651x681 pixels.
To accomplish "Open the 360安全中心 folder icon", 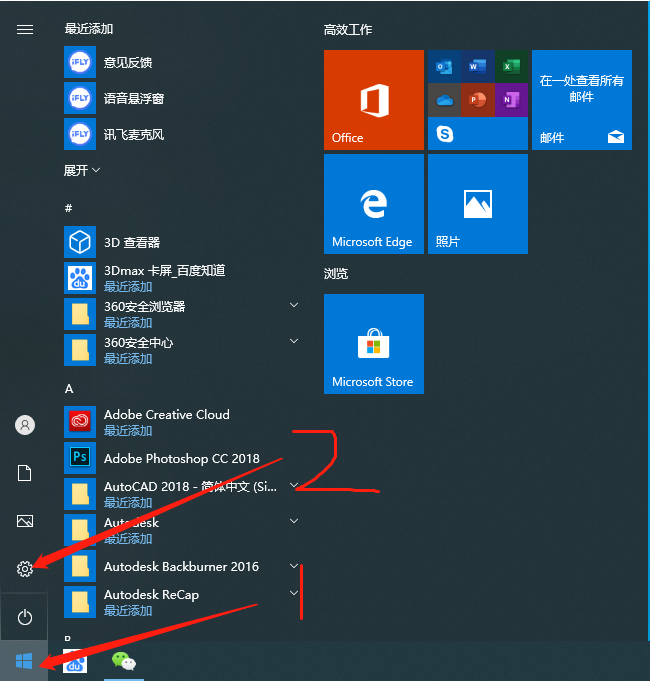I will click(80, 350).
